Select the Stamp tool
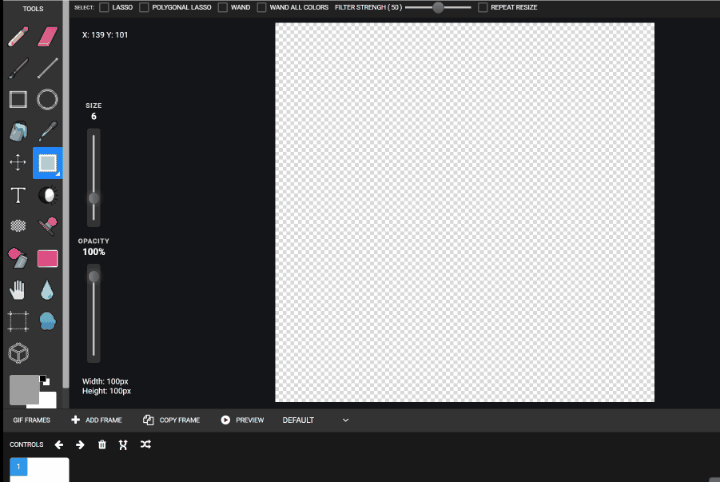The image size is (720, 482). [x=48, y=226]
